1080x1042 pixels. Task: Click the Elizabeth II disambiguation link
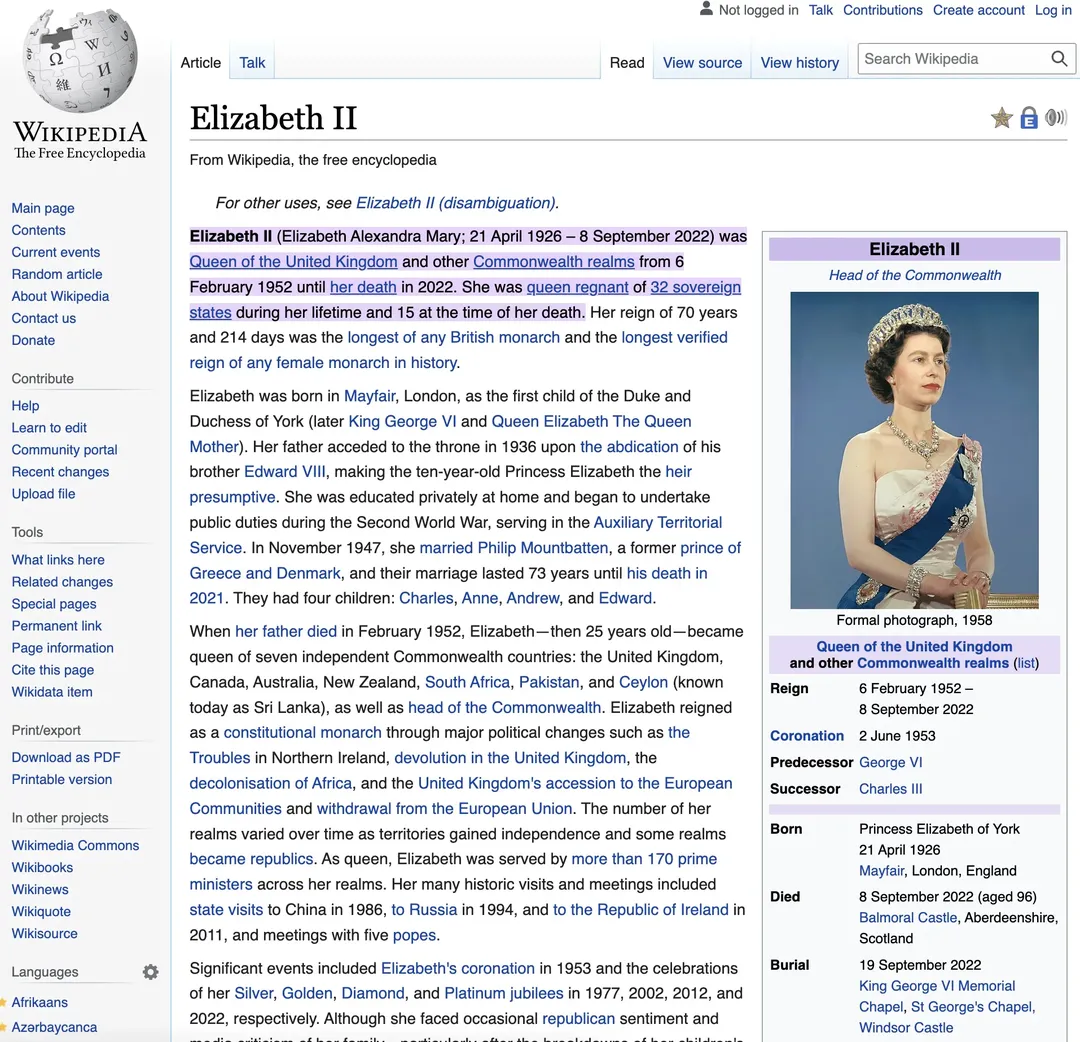pyautogui.click(x=456, y=203)
